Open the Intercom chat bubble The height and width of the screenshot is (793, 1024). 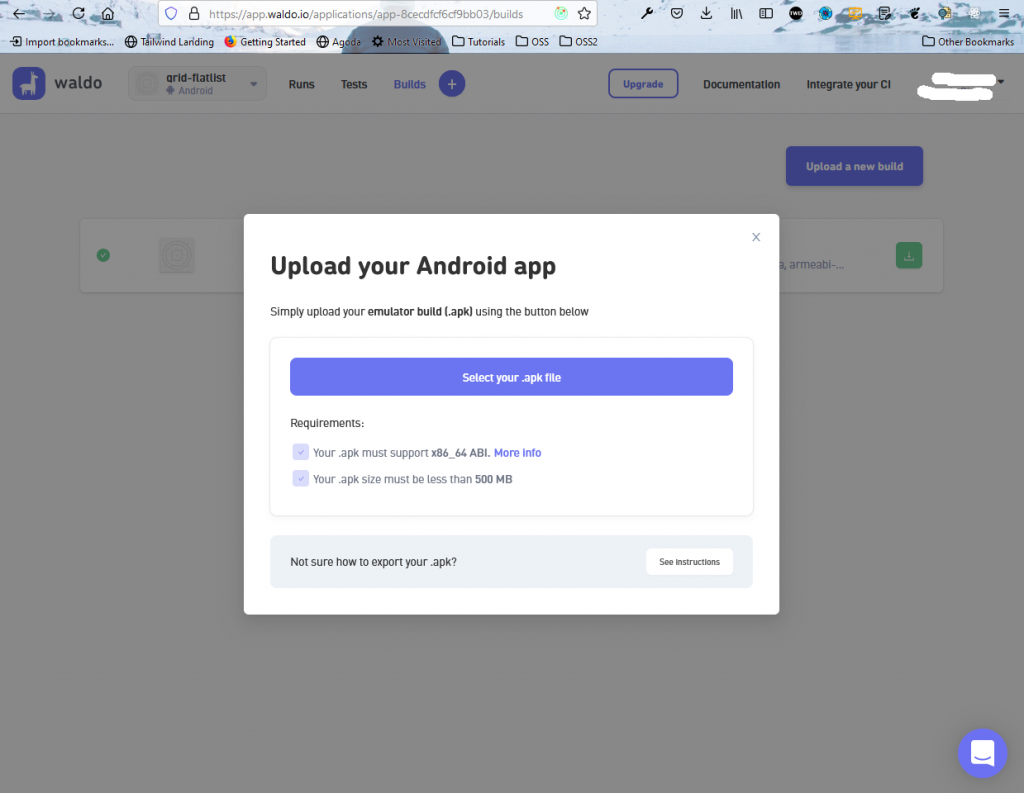[x=983, y=753]
